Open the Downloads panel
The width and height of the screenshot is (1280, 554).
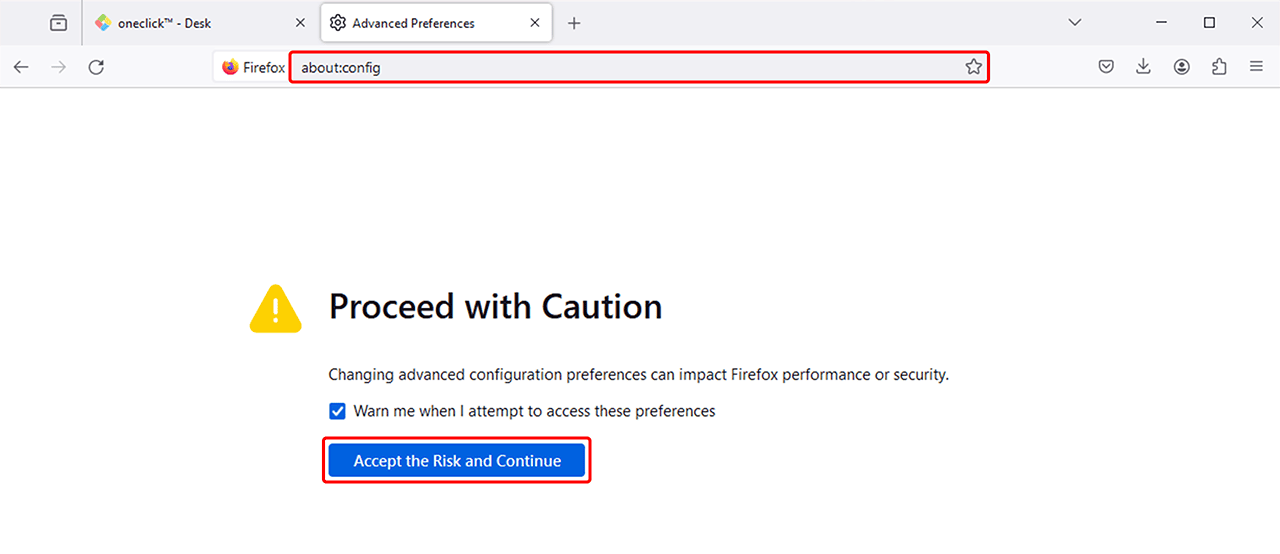click(1144, 67)
